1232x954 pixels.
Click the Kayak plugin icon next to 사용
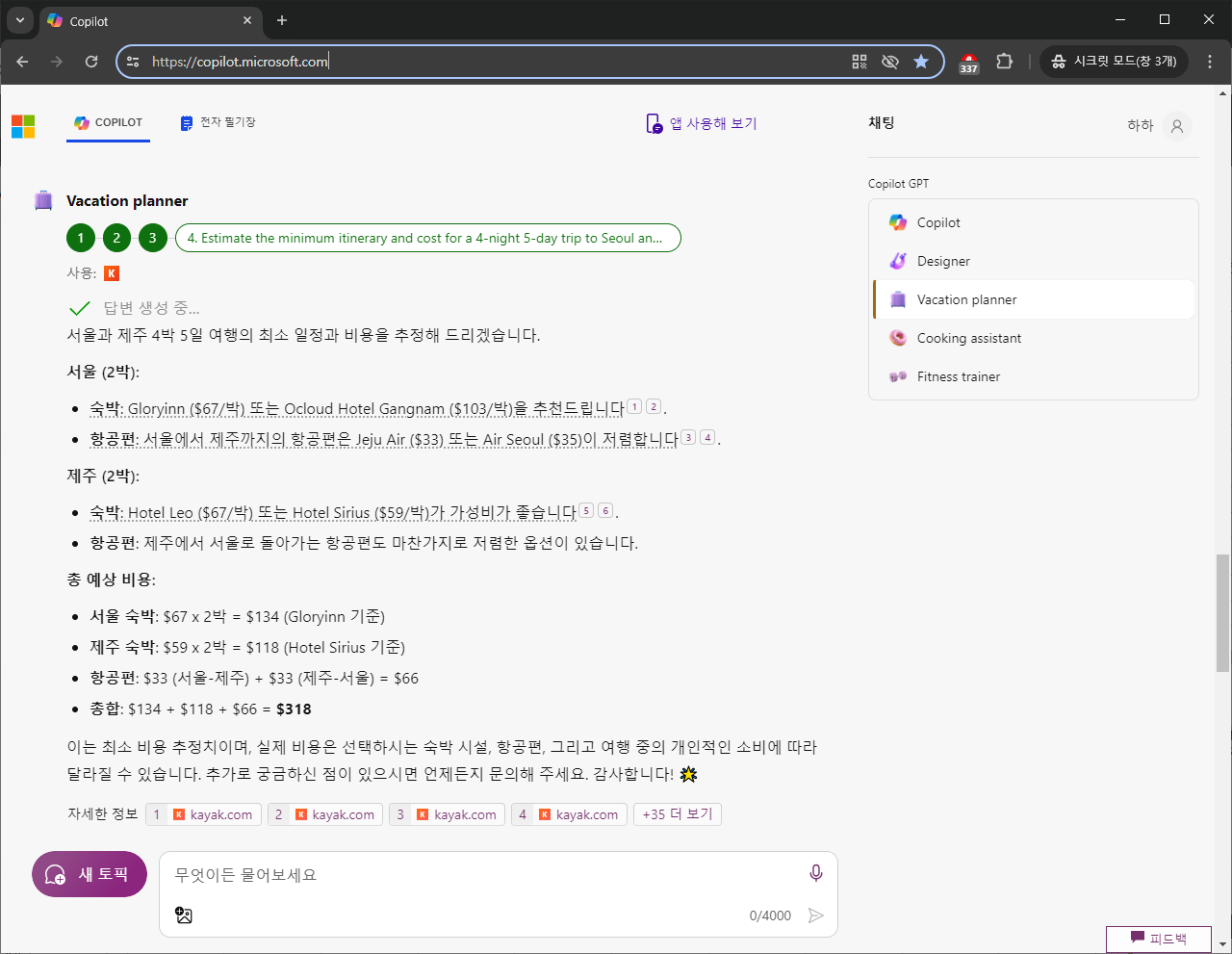click(x=112, y=273)
